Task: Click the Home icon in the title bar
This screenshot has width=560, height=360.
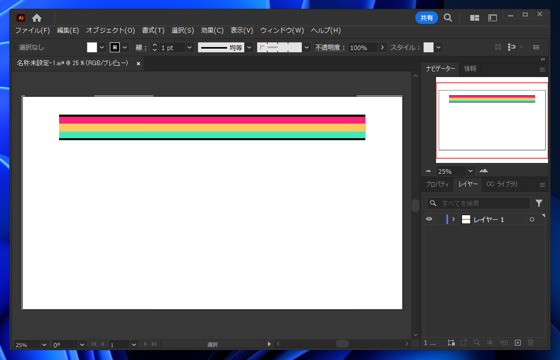Action: point(37,18)
